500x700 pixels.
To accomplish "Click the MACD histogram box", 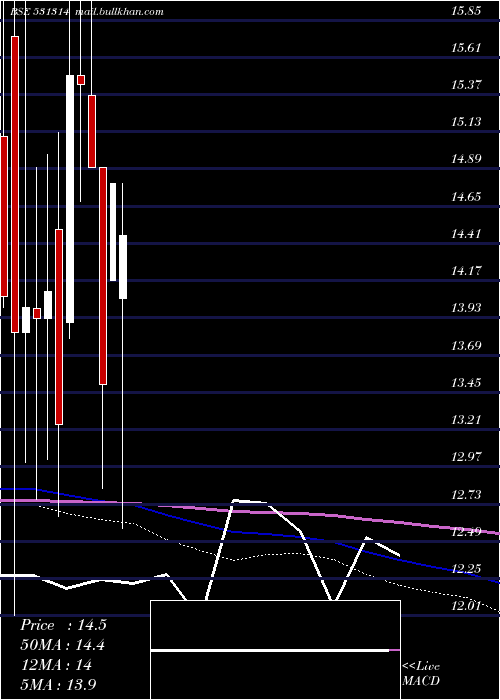I will (275, 650).
